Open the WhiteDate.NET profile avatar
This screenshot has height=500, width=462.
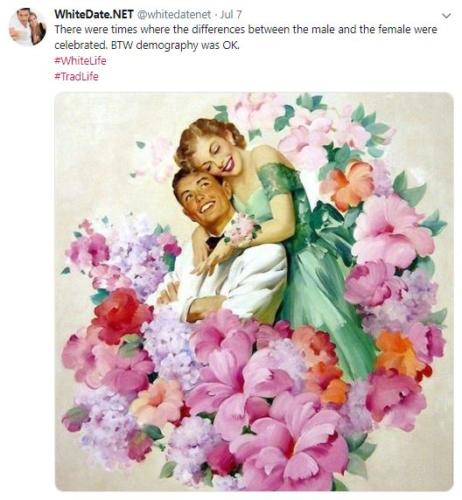[27, 27]
